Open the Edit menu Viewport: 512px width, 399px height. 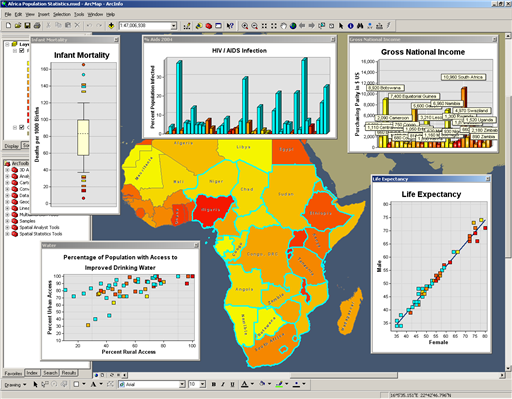[x=18, y=14]
